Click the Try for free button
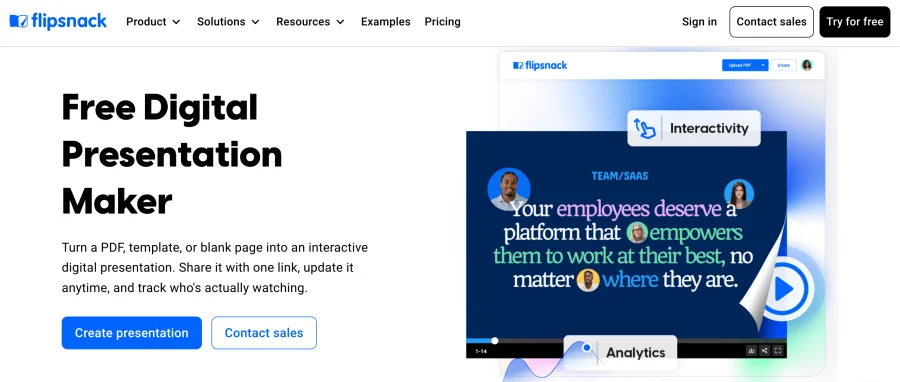This screenshot has height=382, width=900. pos(855,22)
